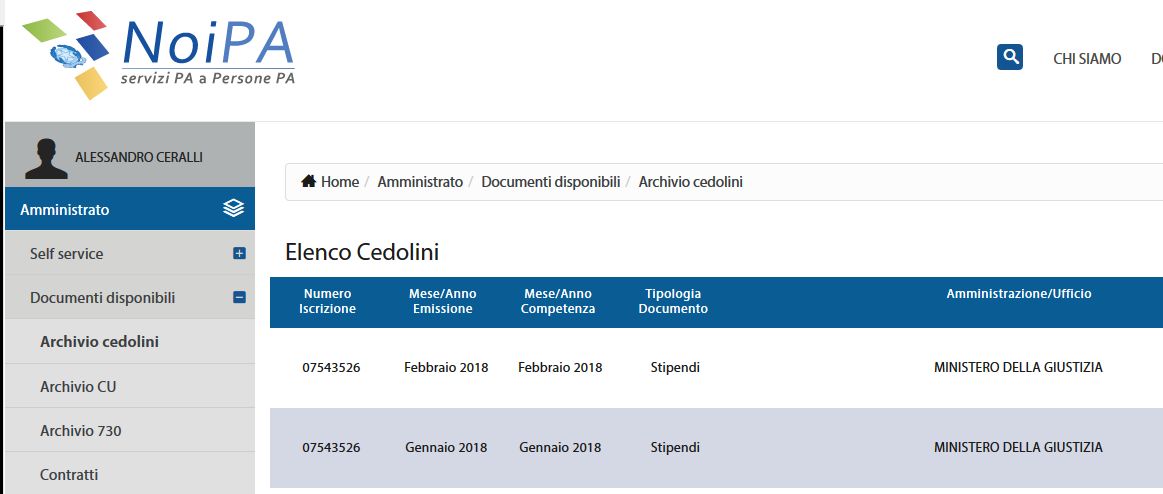
Task: Click Mese/Anno Emissione column header
Action: click(443, 301)
